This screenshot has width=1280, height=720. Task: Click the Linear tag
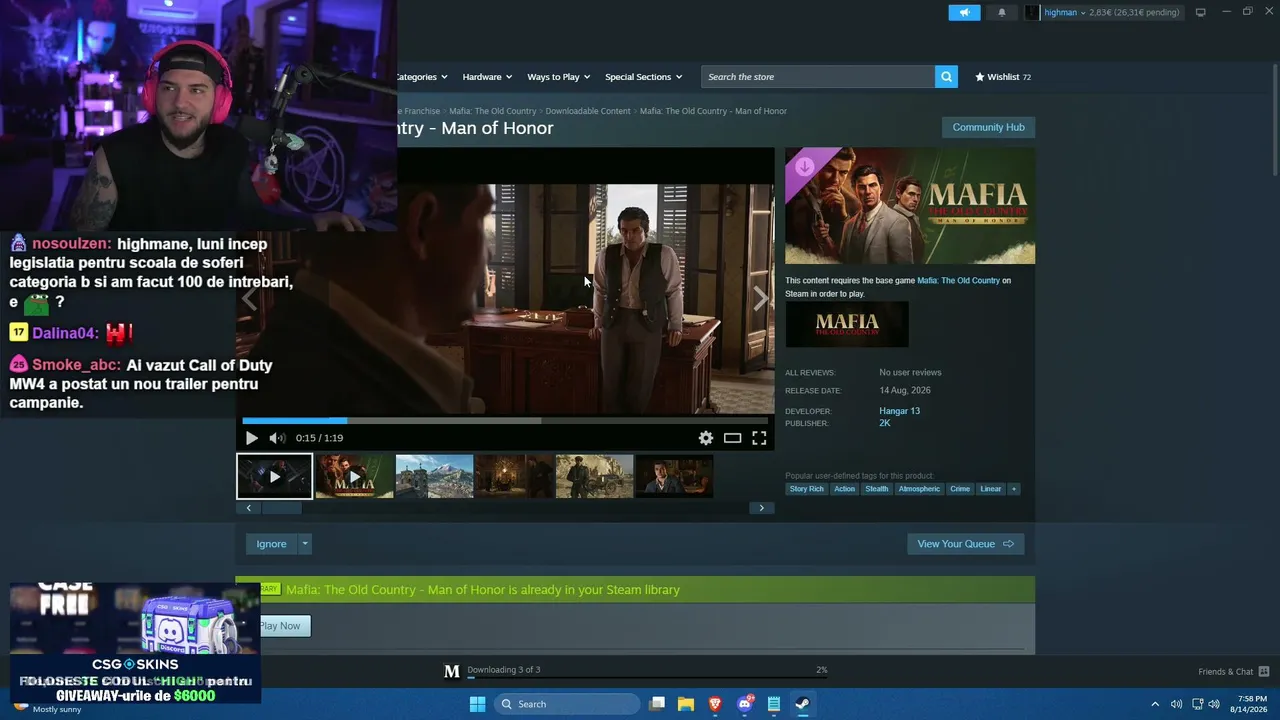click(x=991, y=489)
